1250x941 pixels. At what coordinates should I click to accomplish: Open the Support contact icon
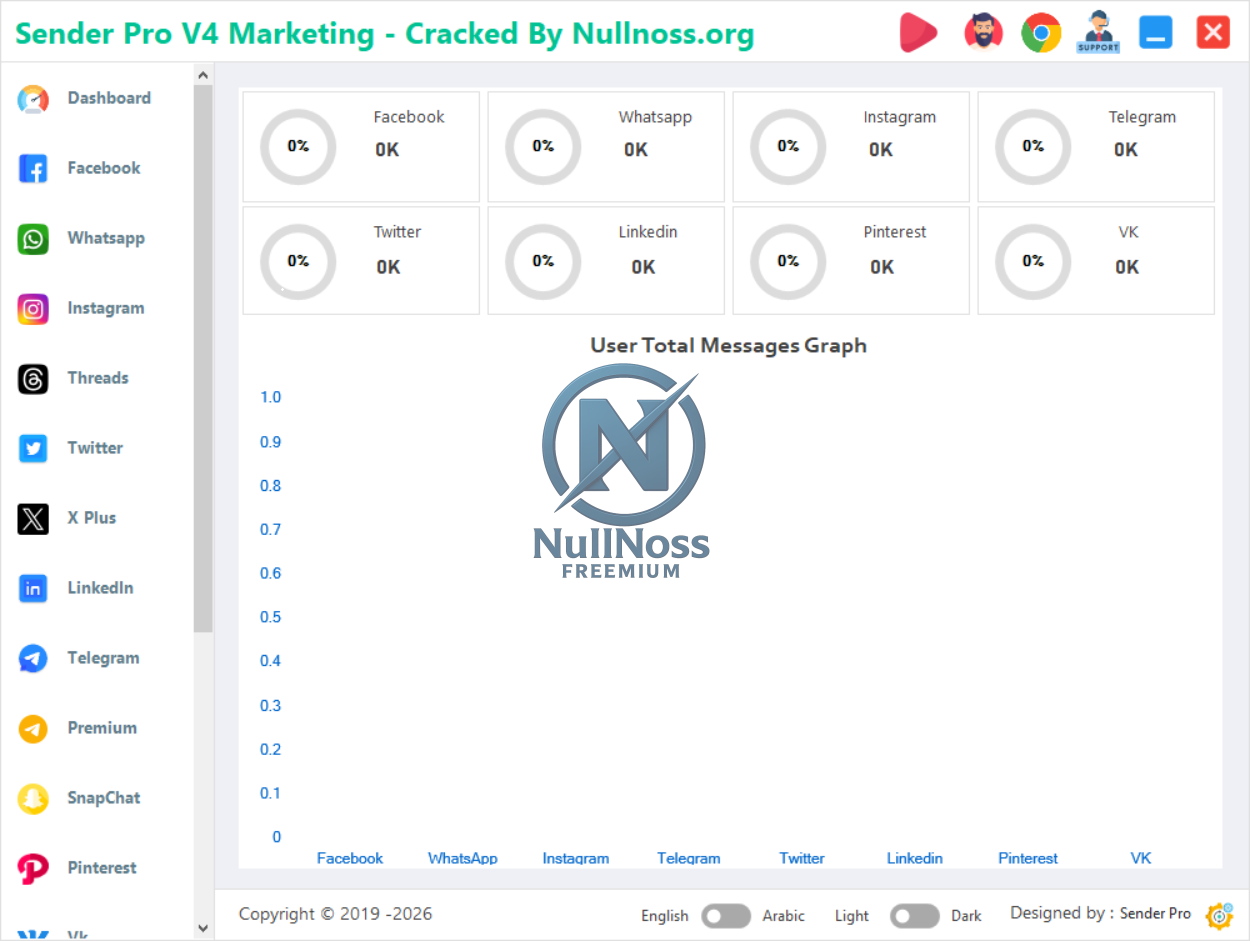(1097, 32)
